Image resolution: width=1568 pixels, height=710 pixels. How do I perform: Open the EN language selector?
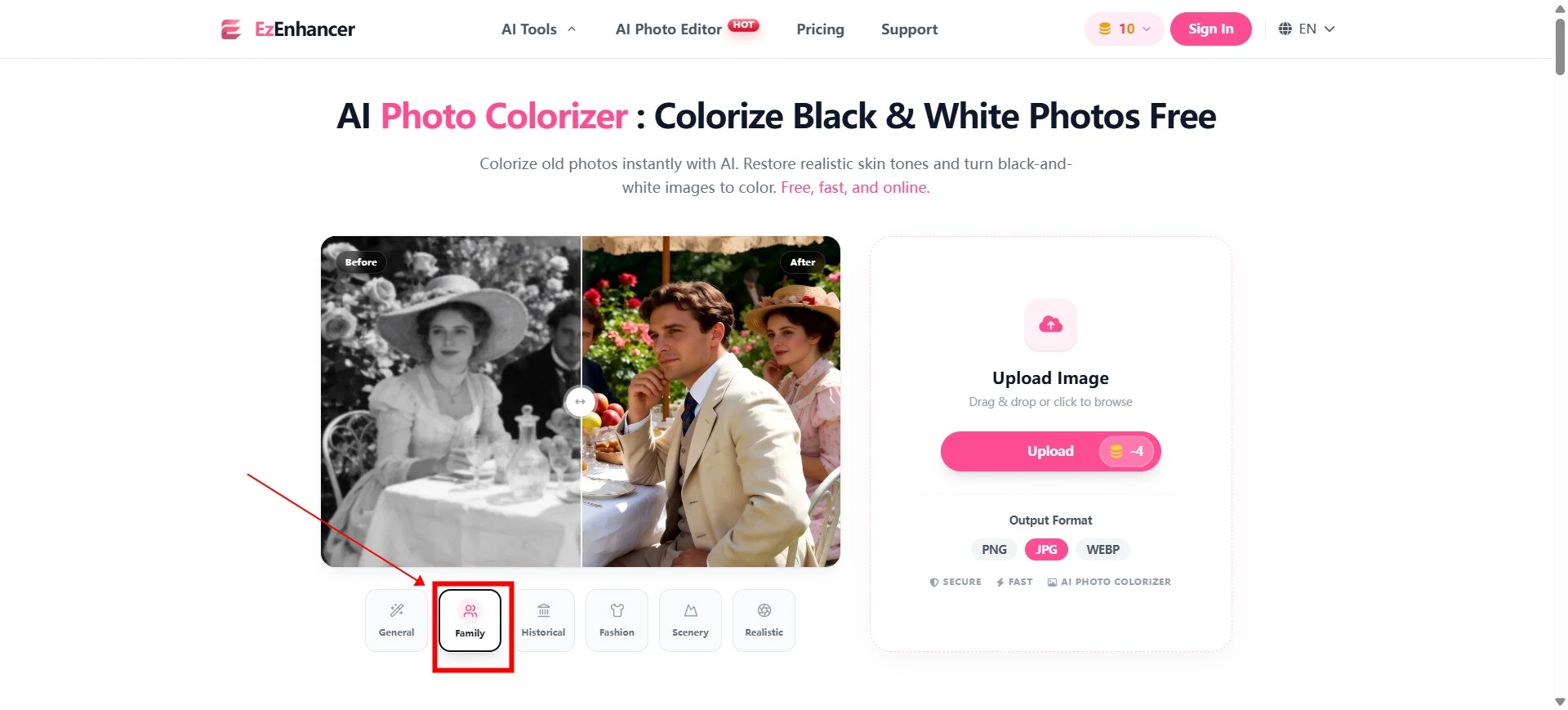click(x=1307, y=29)
